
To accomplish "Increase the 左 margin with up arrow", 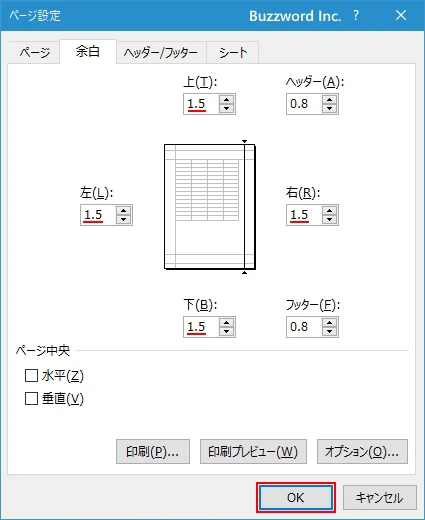I will (x=124, y=211).
